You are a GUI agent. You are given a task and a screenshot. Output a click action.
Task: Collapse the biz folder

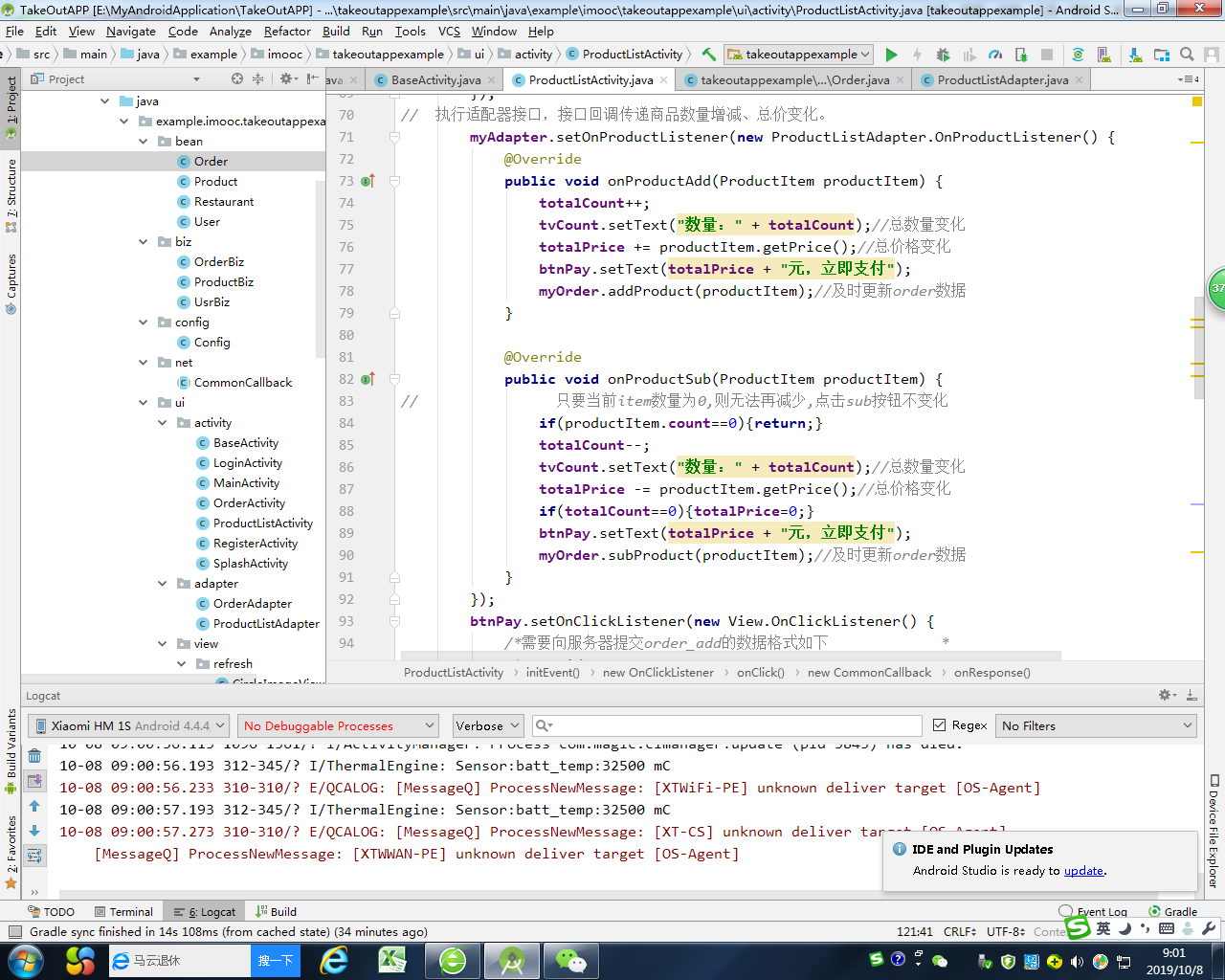[x=143, y=242]
